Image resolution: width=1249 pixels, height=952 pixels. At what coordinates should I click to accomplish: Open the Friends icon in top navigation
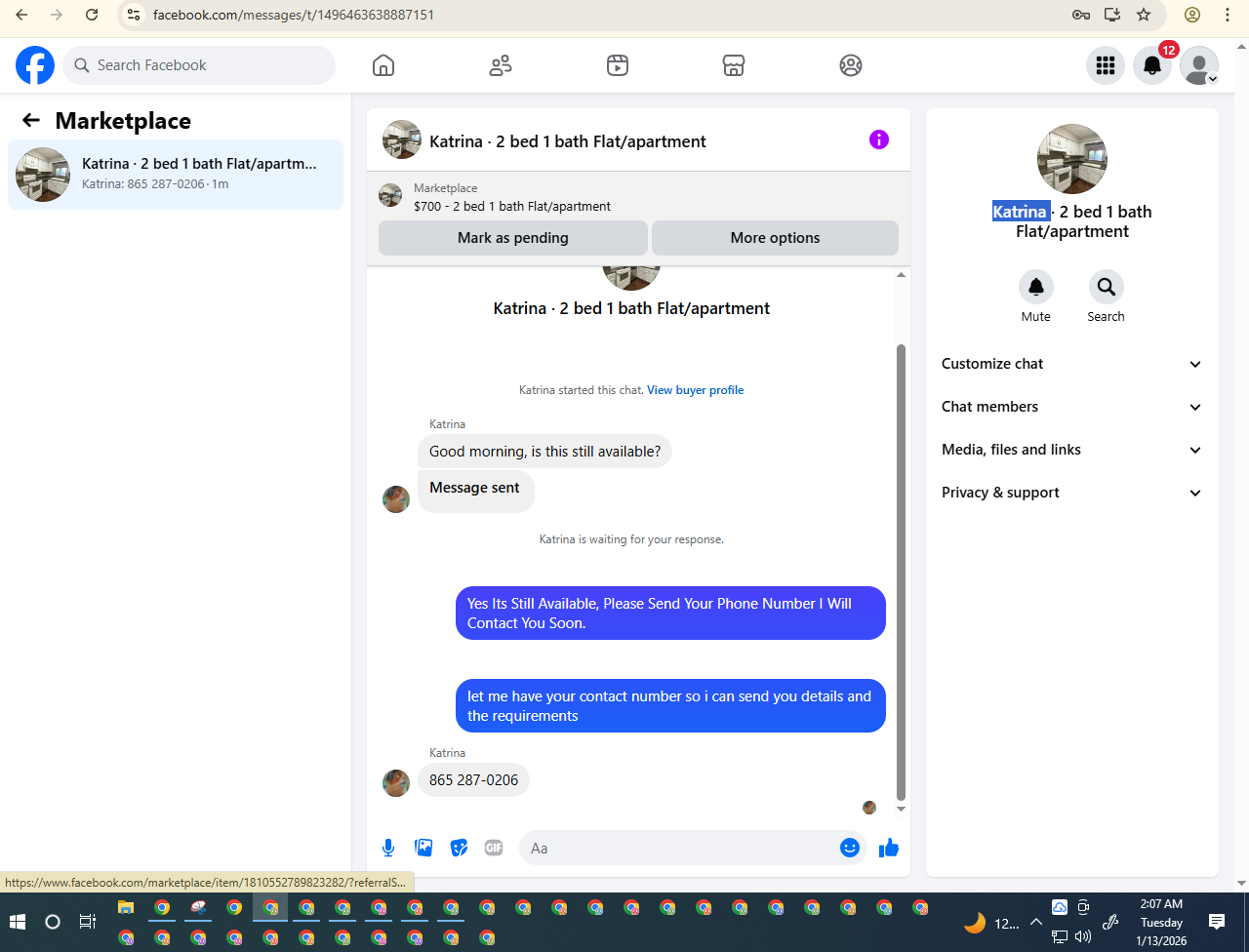click(501, 65)
